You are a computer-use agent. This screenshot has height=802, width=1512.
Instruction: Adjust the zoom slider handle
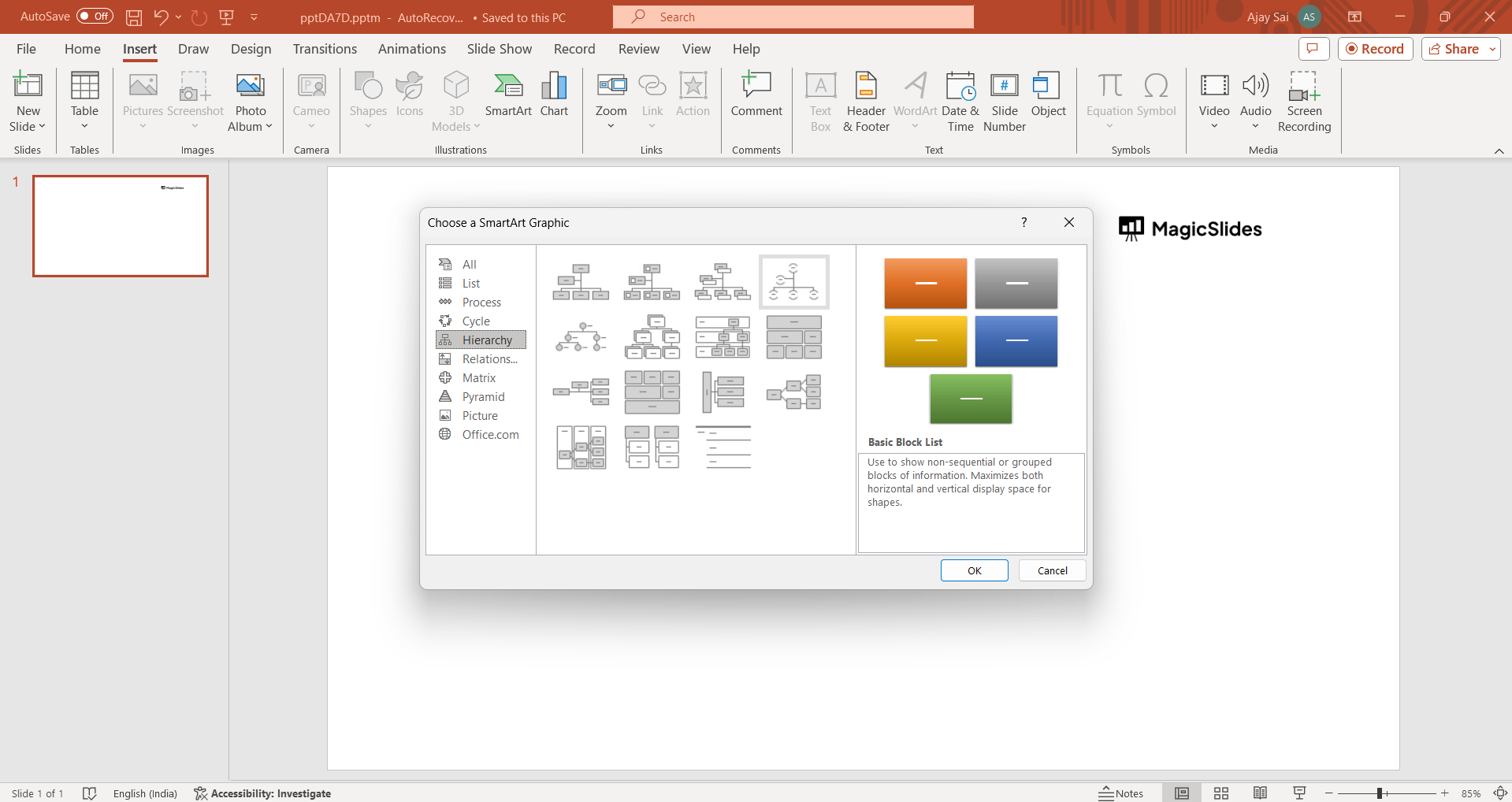tap(1380, 793)
